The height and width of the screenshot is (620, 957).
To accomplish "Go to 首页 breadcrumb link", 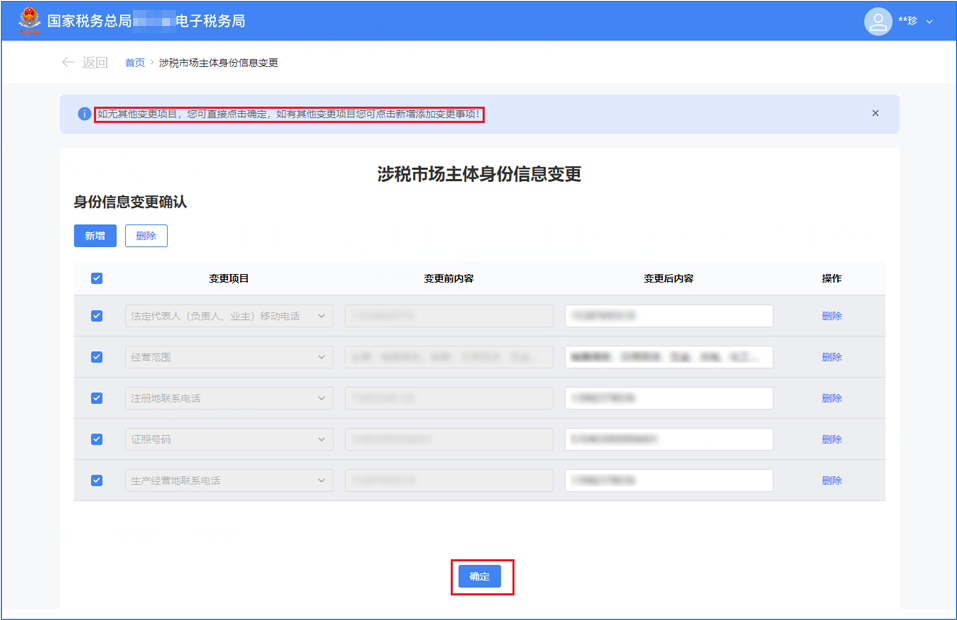I will [134, 63].
